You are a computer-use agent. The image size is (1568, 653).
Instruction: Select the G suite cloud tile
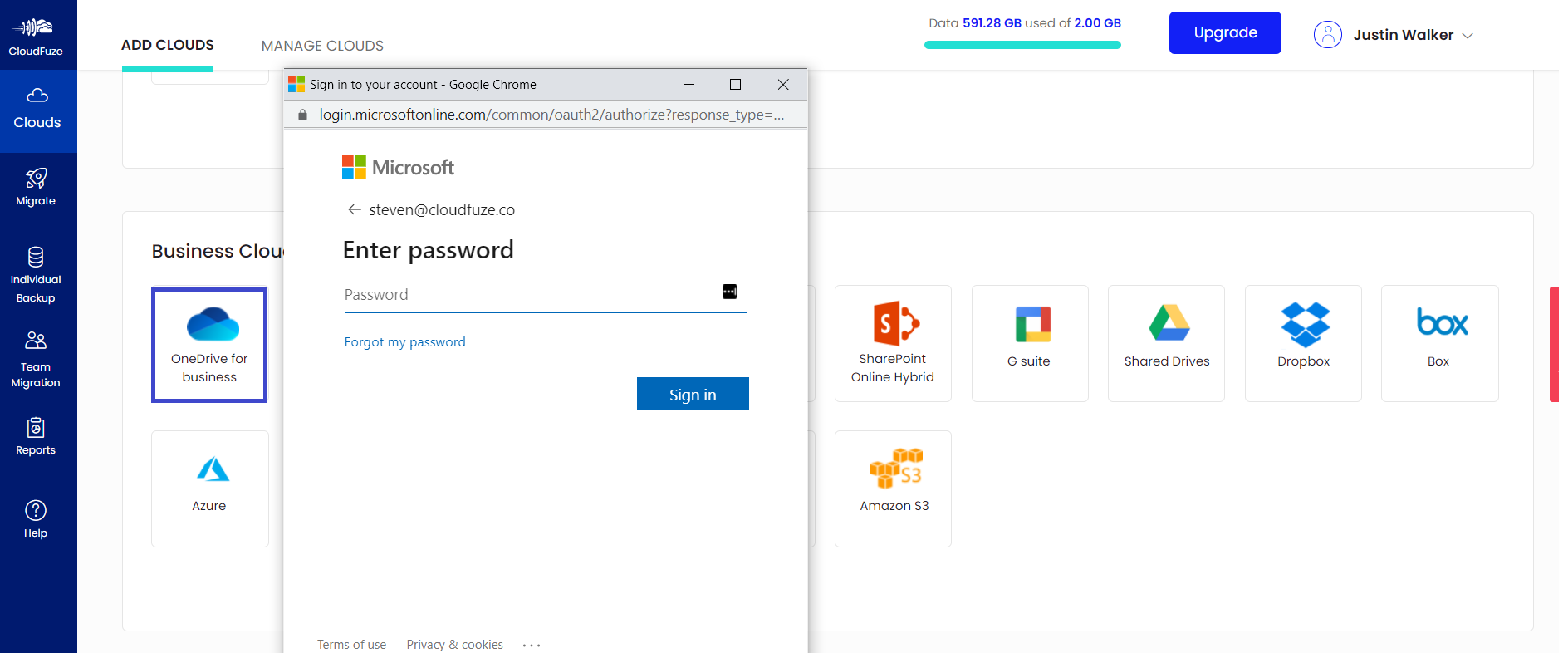pyautogui.click(x=1030, y=344)
